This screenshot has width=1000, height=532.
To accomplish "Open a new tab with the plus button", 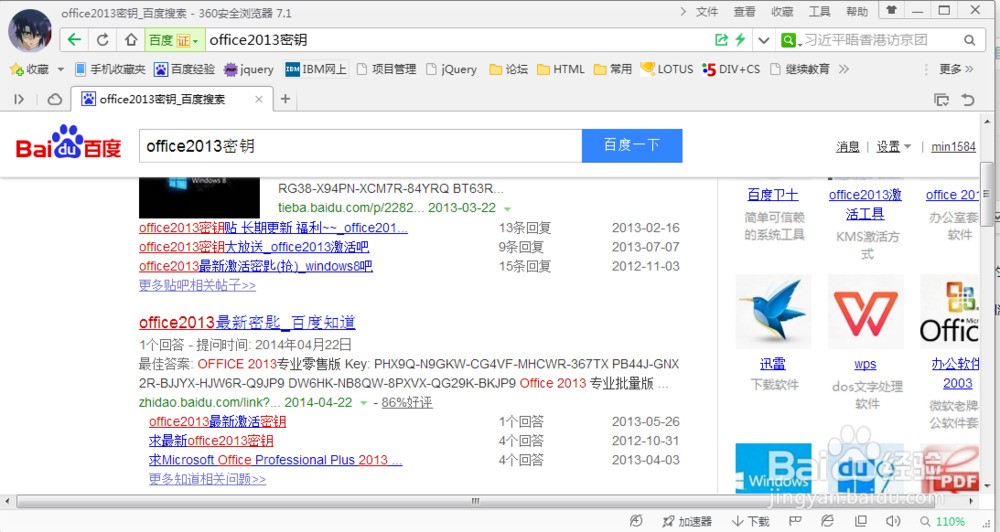I will tap(285, 99).
